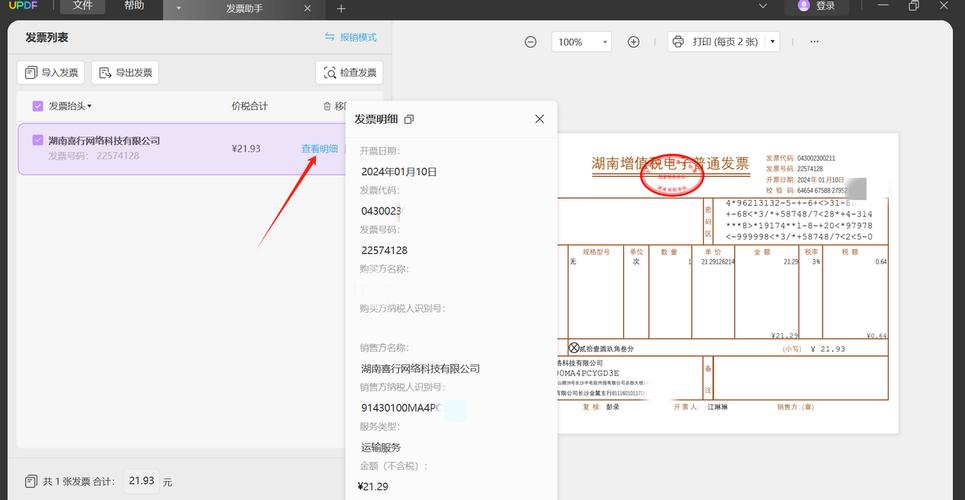Click 检查发票 button

349,73
